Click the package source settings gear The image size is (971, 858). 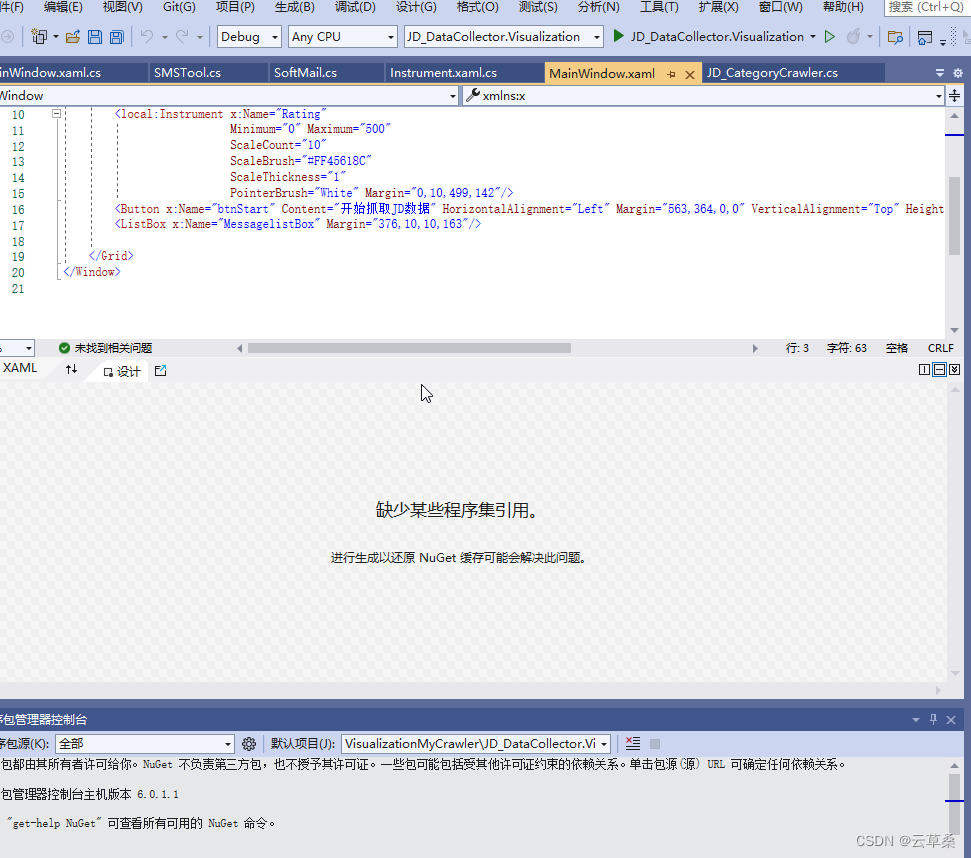[x=249, y=744]
